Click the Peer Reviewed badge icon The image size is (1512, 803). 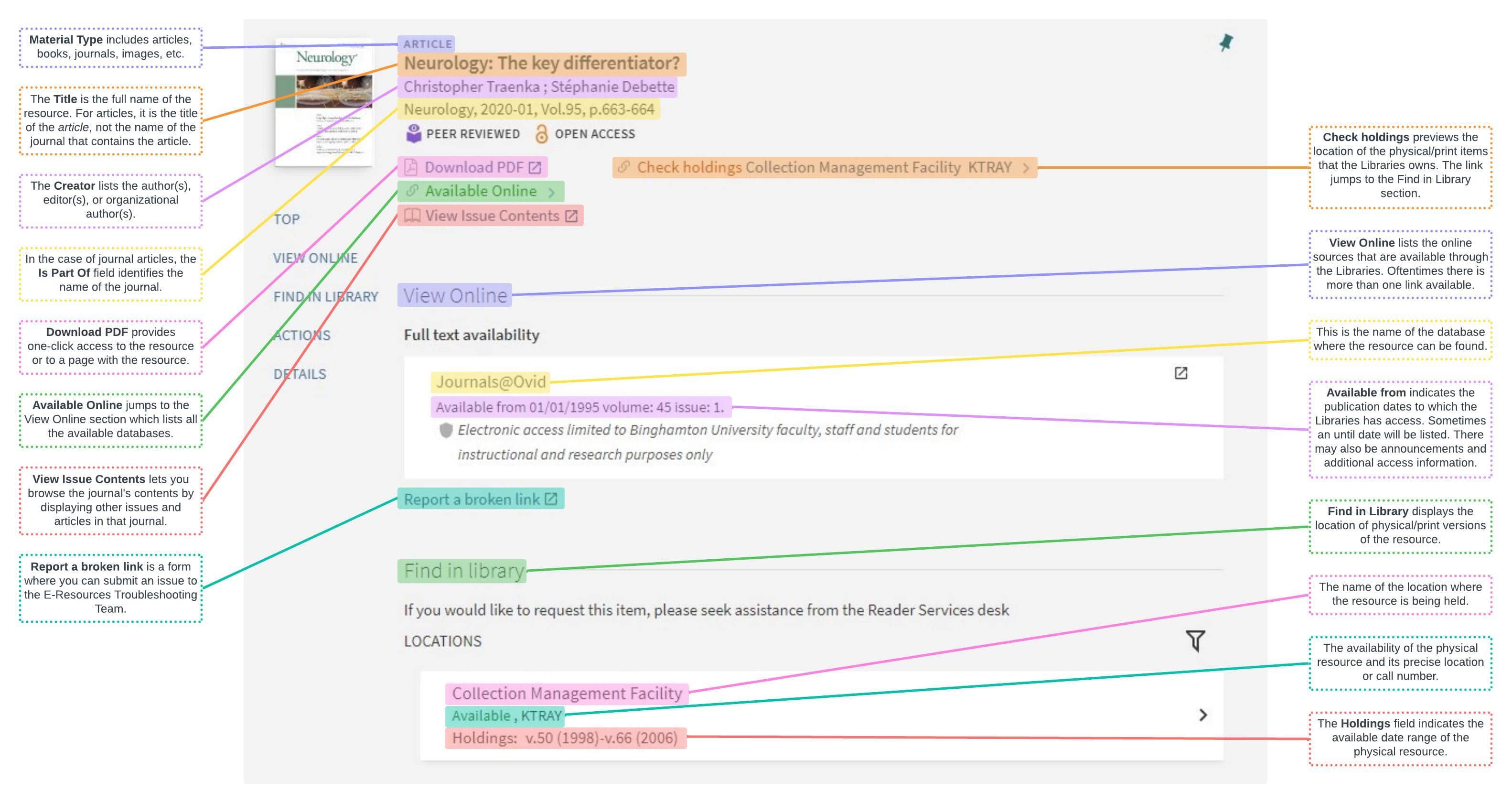pyautogui.click(x=413, y=134)
